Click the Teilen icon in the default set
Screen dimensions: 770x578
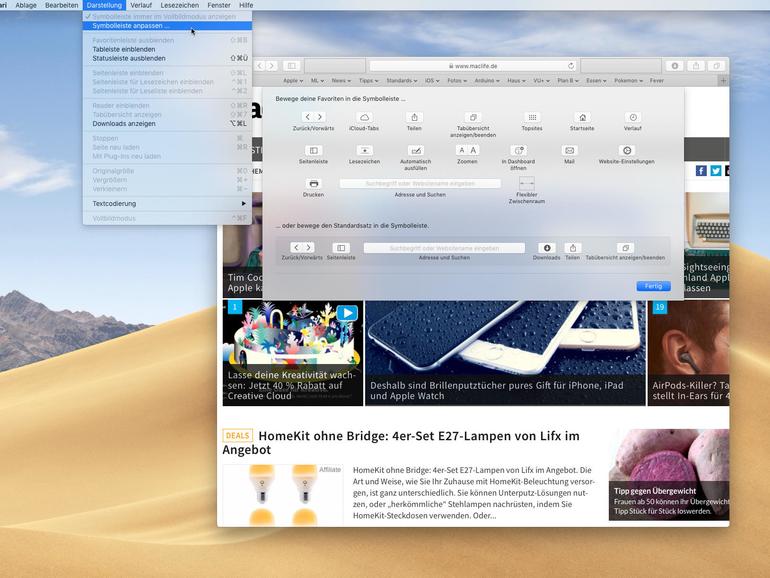(x=573, y=248)
